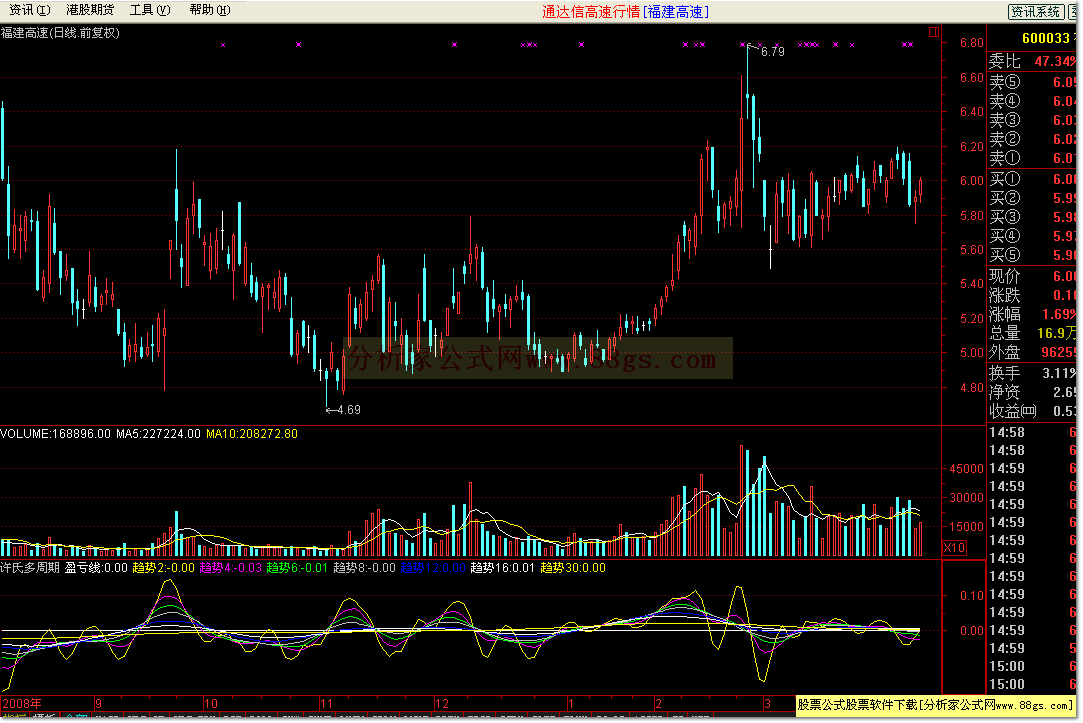Click the 涨跌 price change row
Viewport: 1083px width, 723px height.
[x=1032, y=296]
